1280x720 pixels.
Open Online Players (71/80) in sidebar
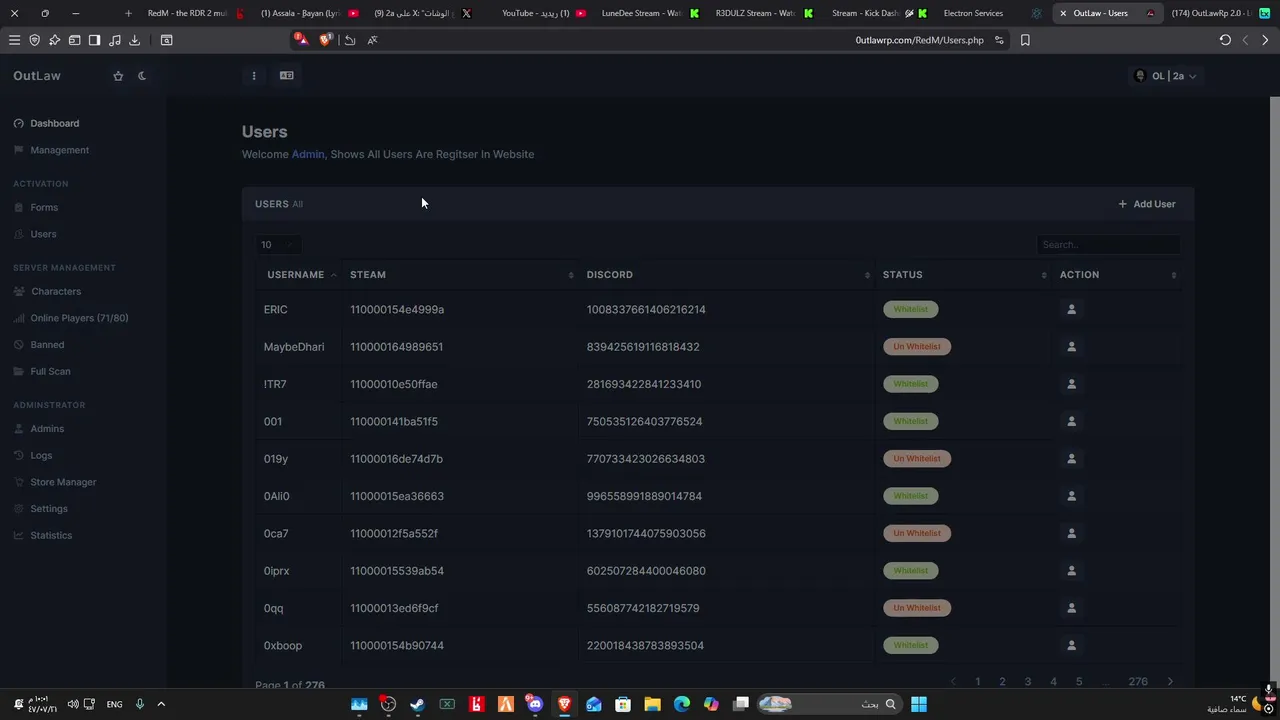point(72,318)
